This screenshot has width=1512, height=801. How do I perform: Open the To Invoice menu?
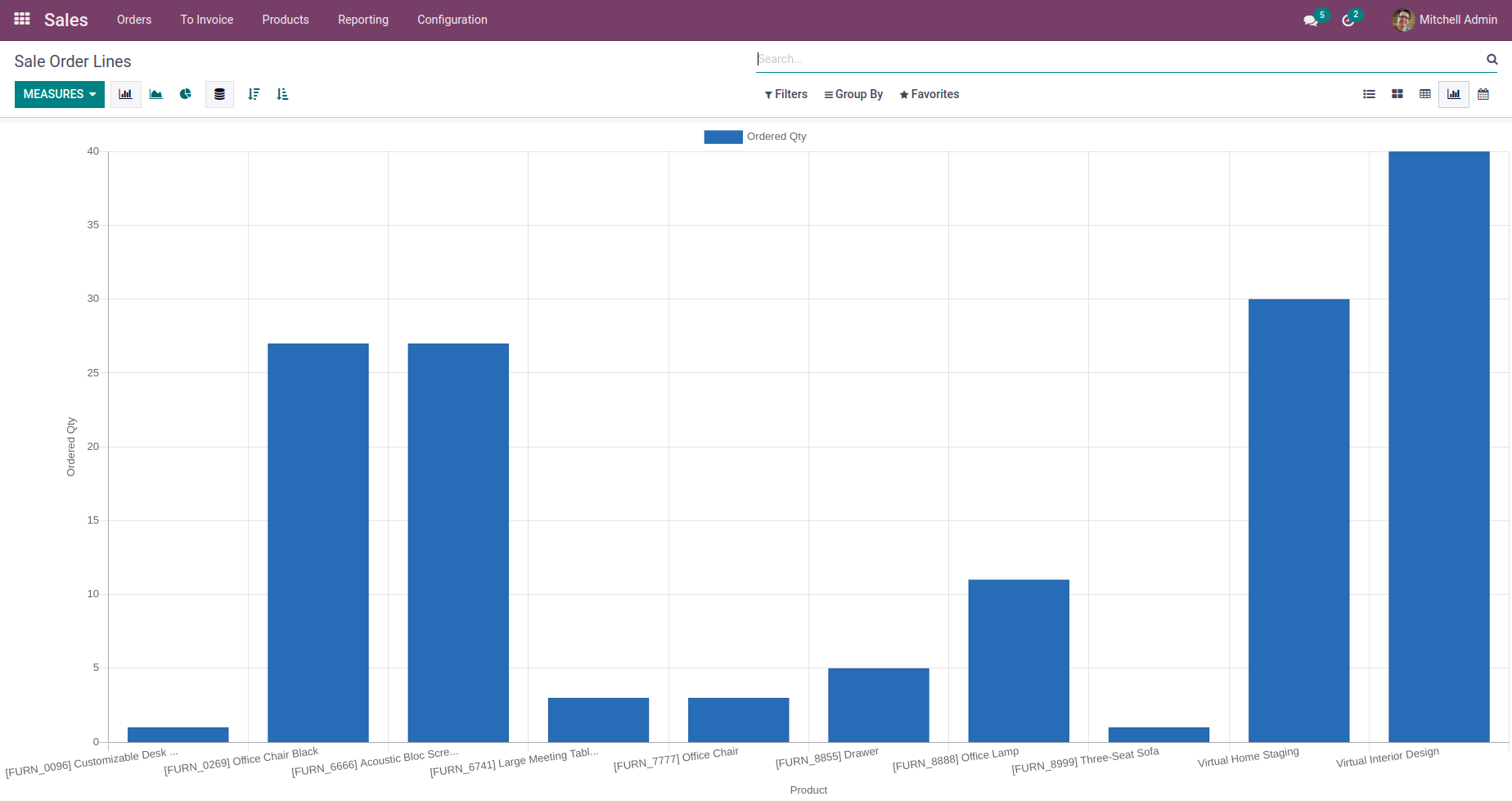206,20
